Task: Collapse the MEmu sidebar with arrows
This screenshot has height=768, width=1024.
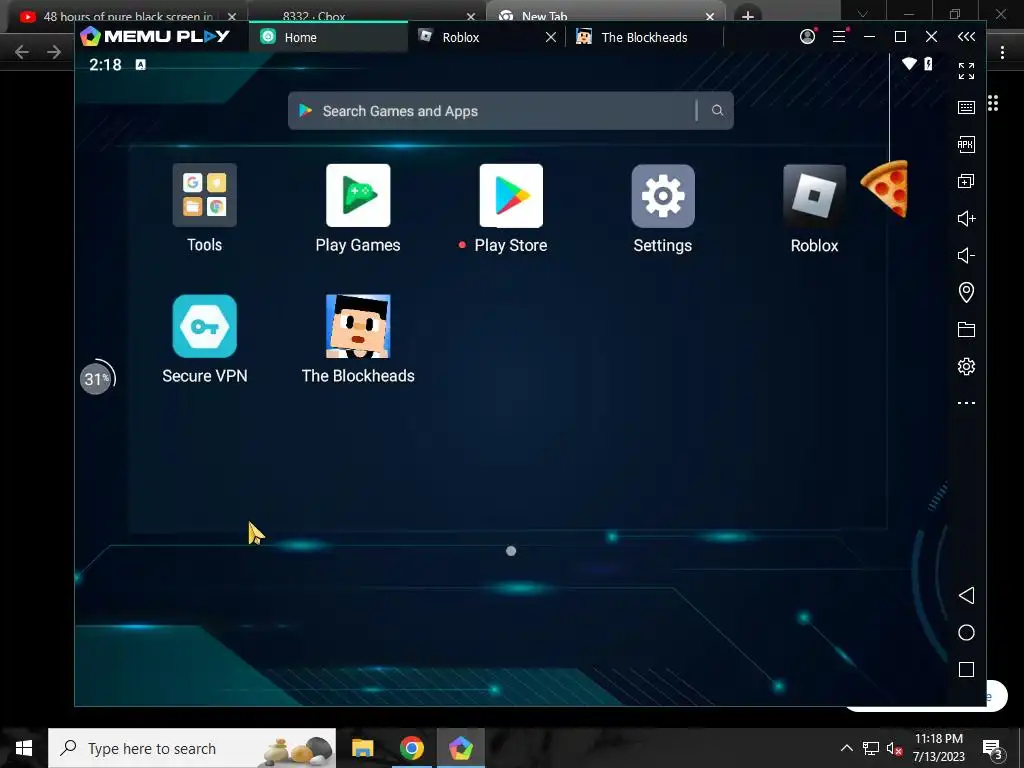Action: point(967,37)
